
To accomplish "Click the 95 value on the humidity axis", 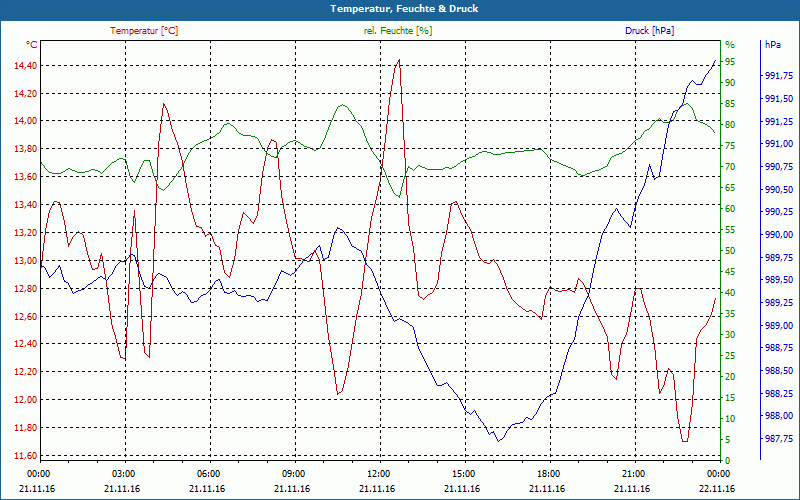I will point(730,62).
